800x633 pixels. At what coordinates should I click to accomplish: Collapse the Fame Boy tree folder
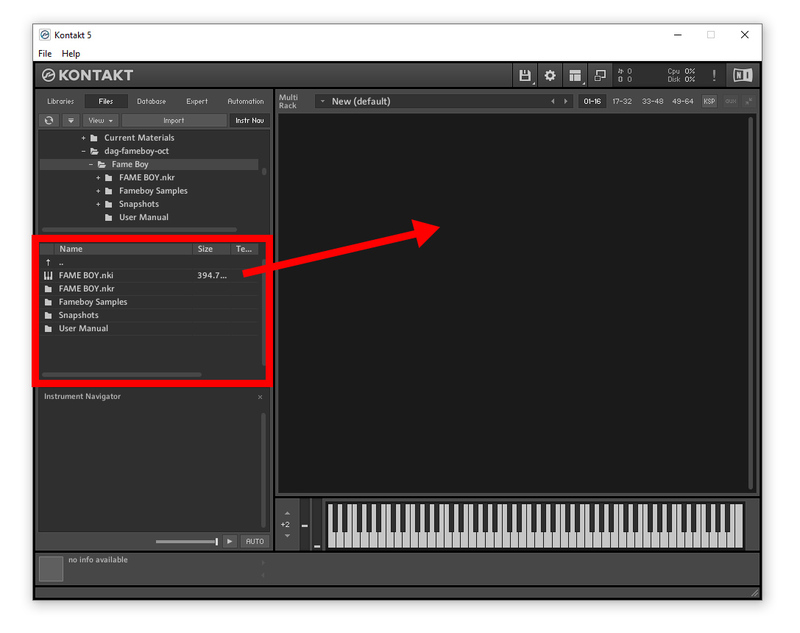pyautogui.click(x=91, y=164)
